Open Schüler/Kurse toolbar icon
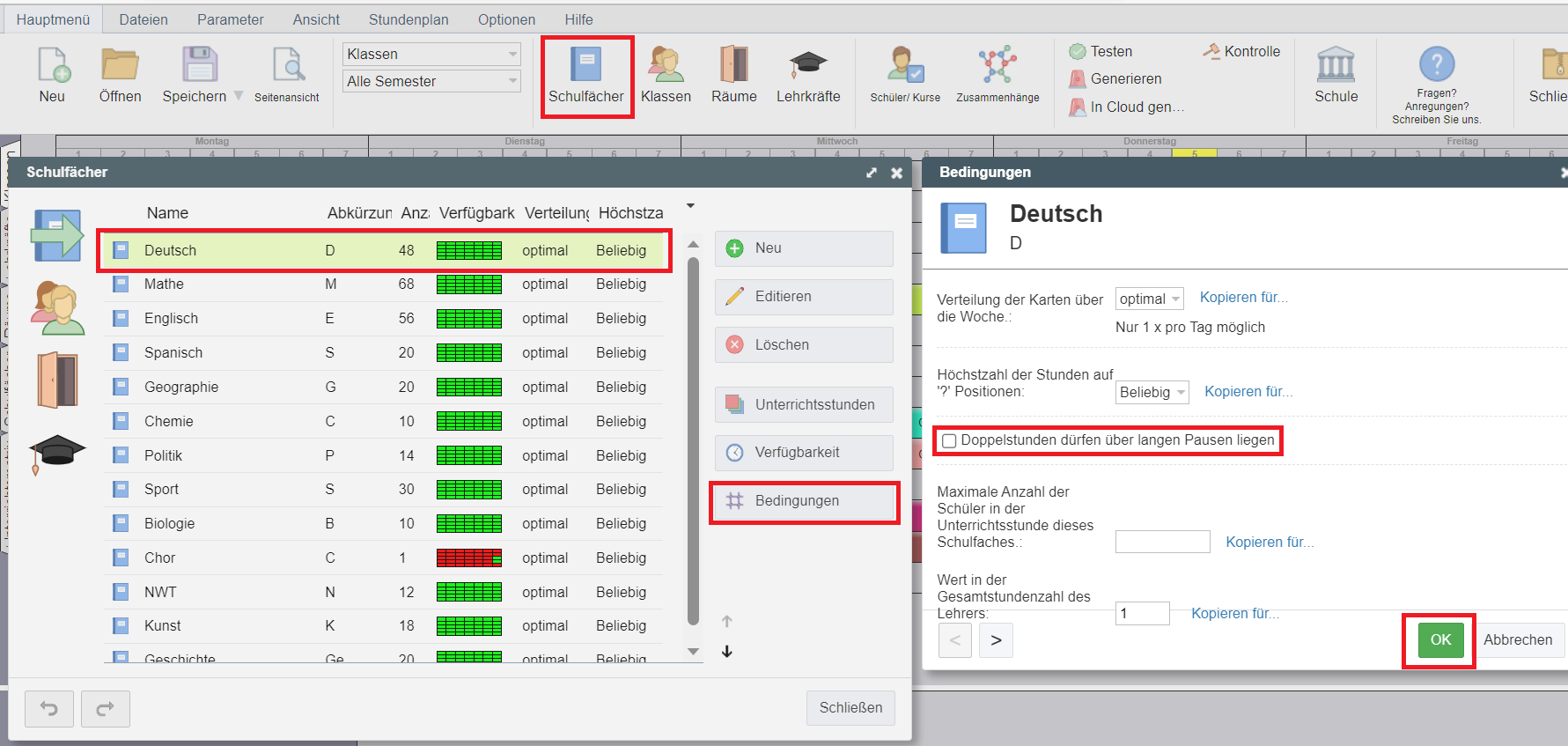Image resolution: width=1568 pixels, height=746 pixels. click(x=905, y=65)
